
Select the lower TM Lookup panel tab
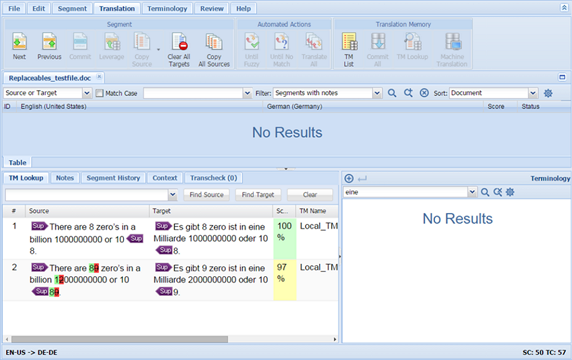[26, 178]
